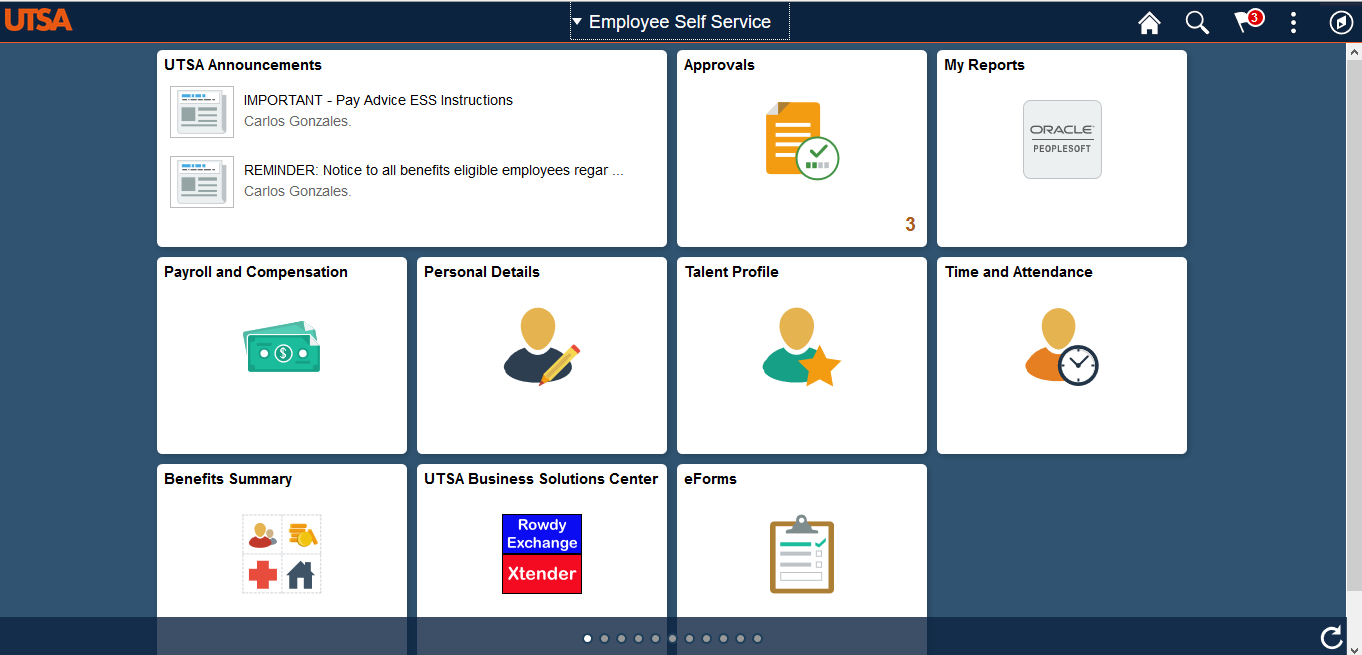The image size is (1362, 655).
Task: Go to the Home icon
Action: coord(1149,22)
